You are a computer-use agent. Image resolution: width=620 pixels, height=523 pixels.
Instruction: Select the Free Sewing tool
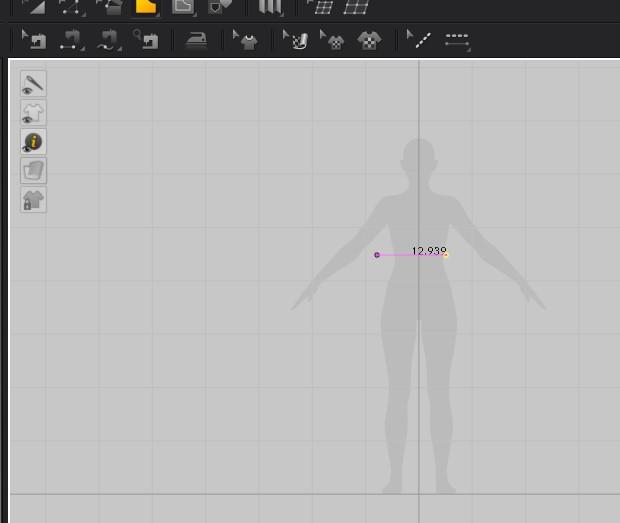(109, 40)
